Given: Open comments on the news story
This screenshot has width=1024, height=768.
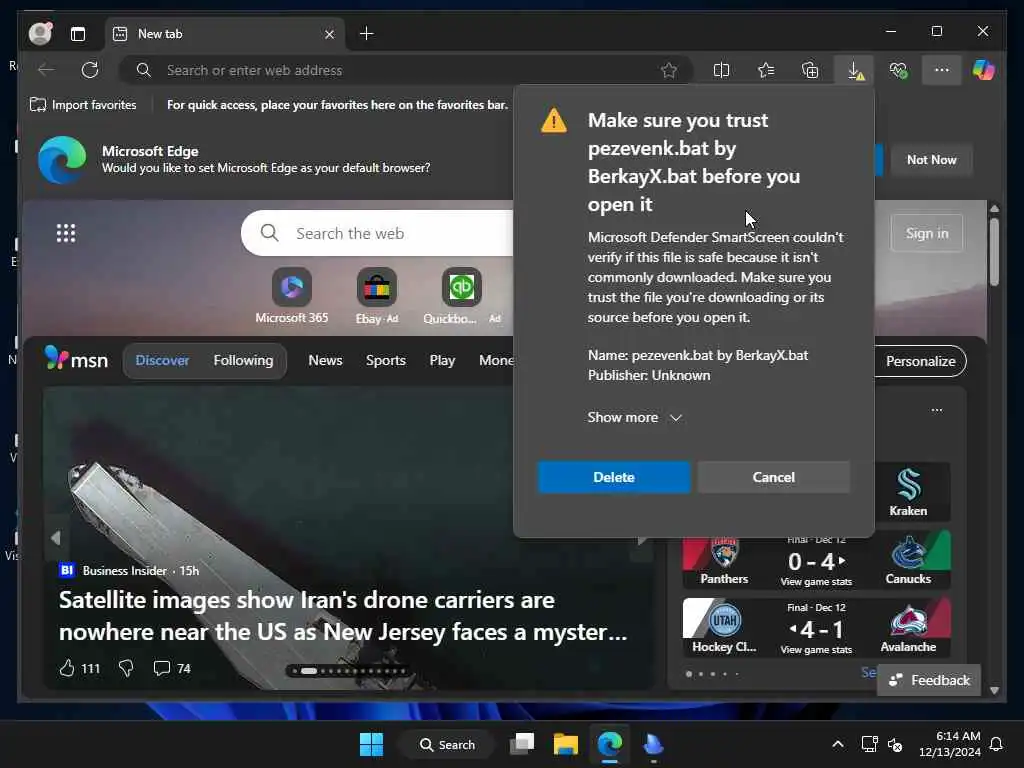Looking at the screenshot, I should click(172, 668).
